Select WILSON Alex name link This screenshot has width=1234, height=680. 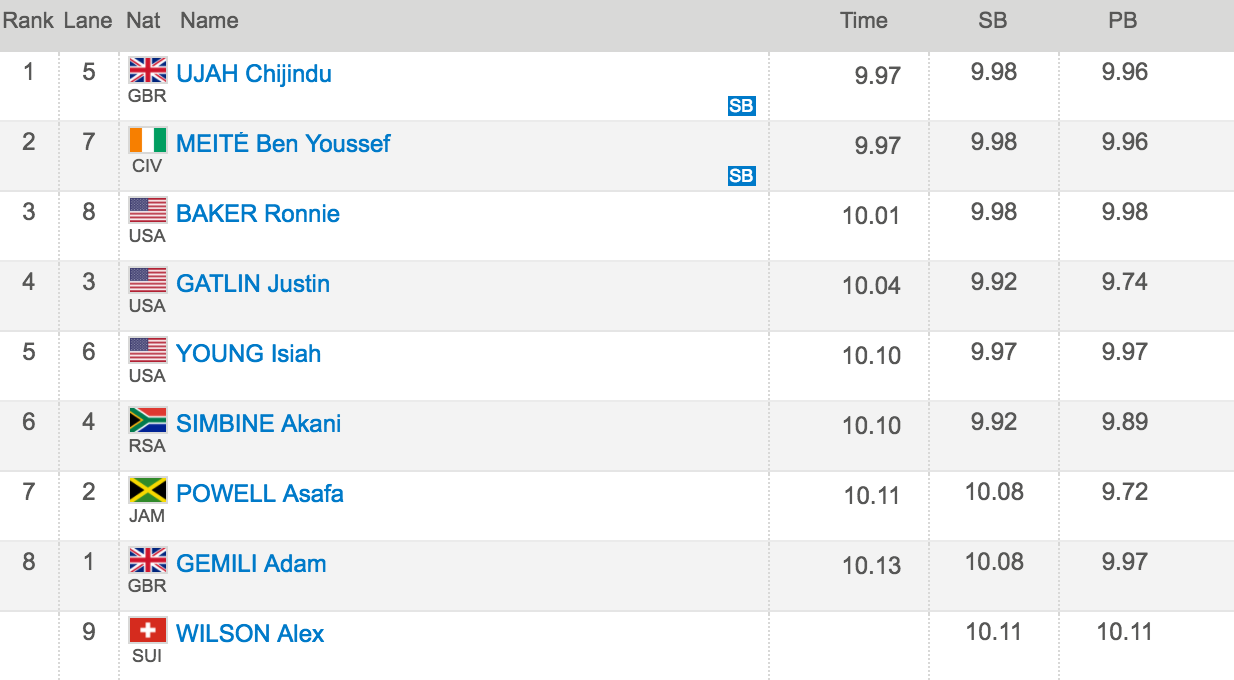(250, 633)
